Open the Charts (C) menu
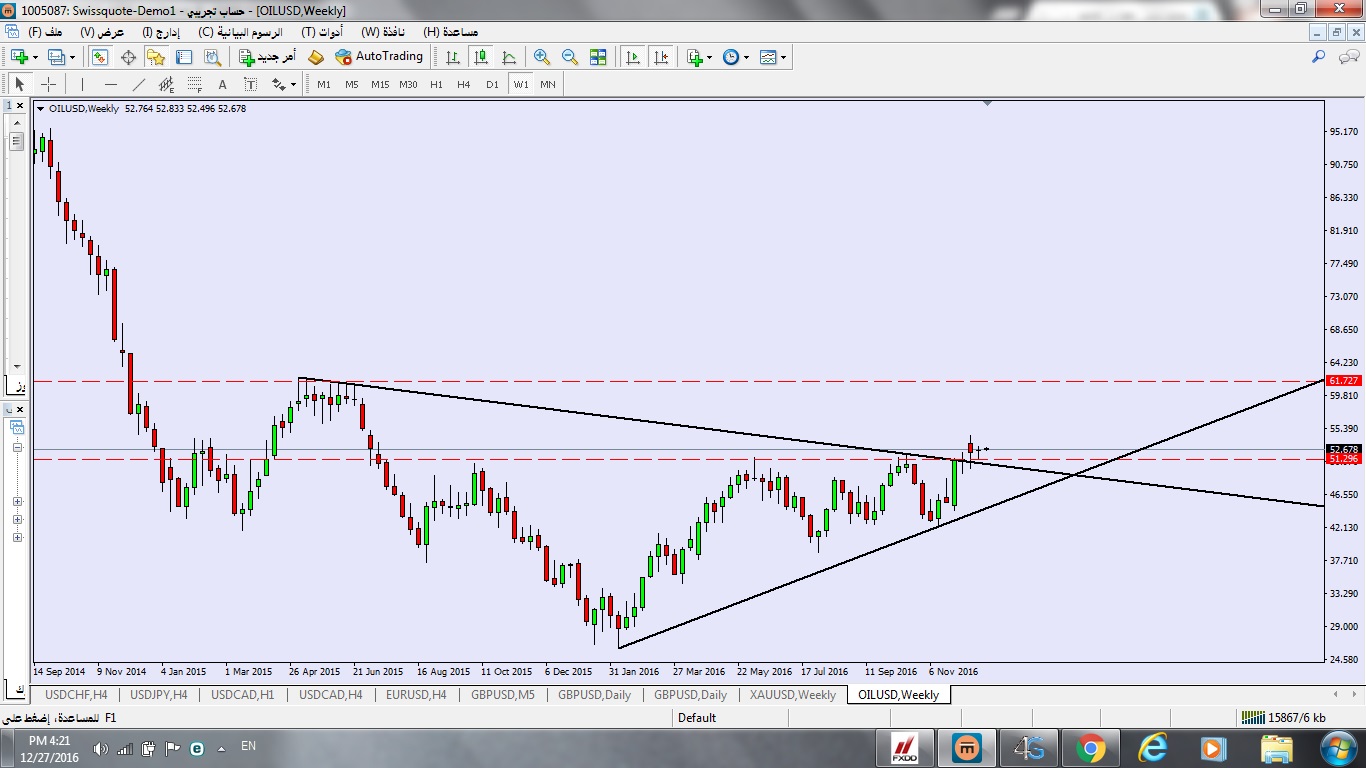Image resolution: width=1366 pixels, height=768 pixels. click(x=240, y=32)
